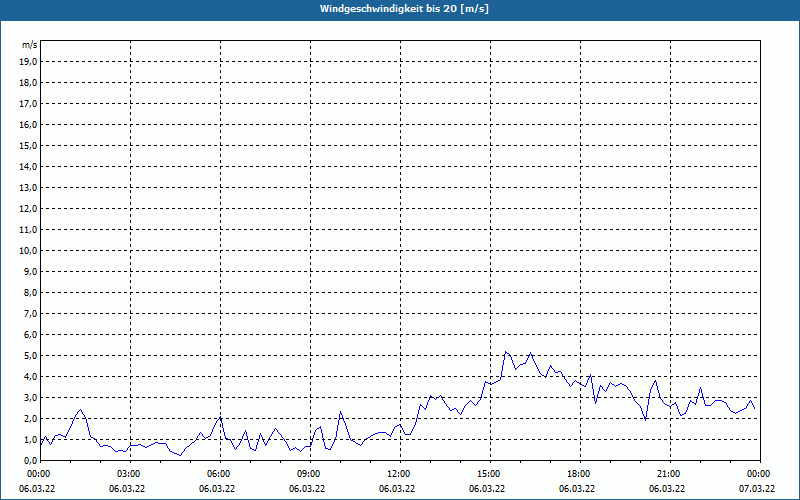
Task: Select the 10,0 y-axis label
Action: (x=29, y=251)
